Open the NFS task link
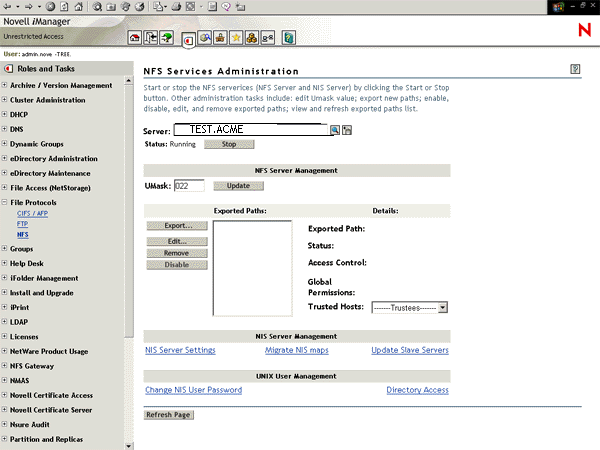This screenshot has width=600, height=450. point(23,235)
